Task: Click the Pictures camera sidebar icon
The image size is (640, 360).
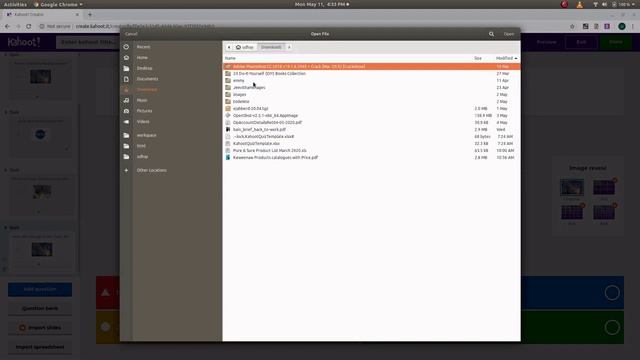Action: pyautogui.click(x=126, y=111)
